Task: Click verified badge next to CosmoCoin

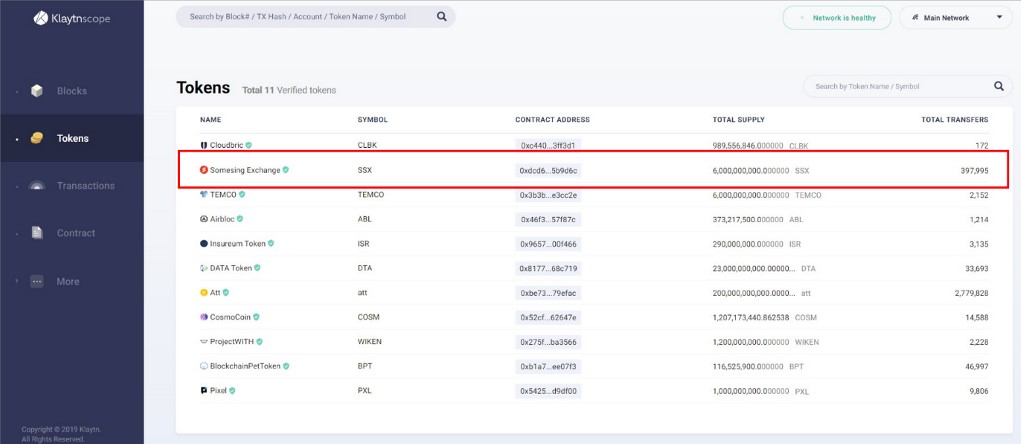Action: tap(257, 317)
